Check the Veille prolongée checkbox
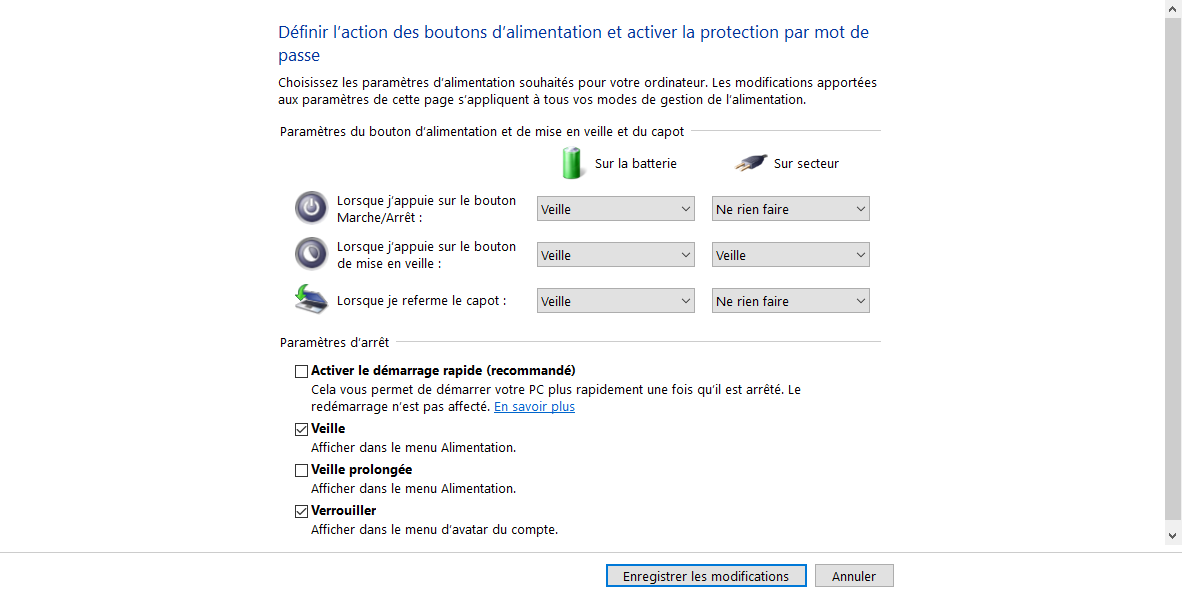 tap(302, 470)
